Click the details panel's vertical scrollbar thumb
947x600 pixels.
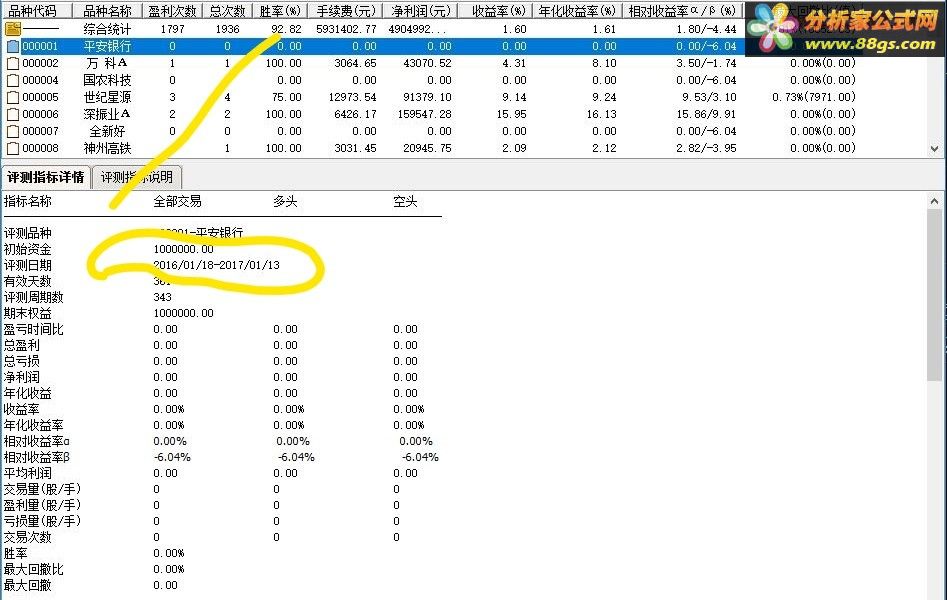(934, 295)
